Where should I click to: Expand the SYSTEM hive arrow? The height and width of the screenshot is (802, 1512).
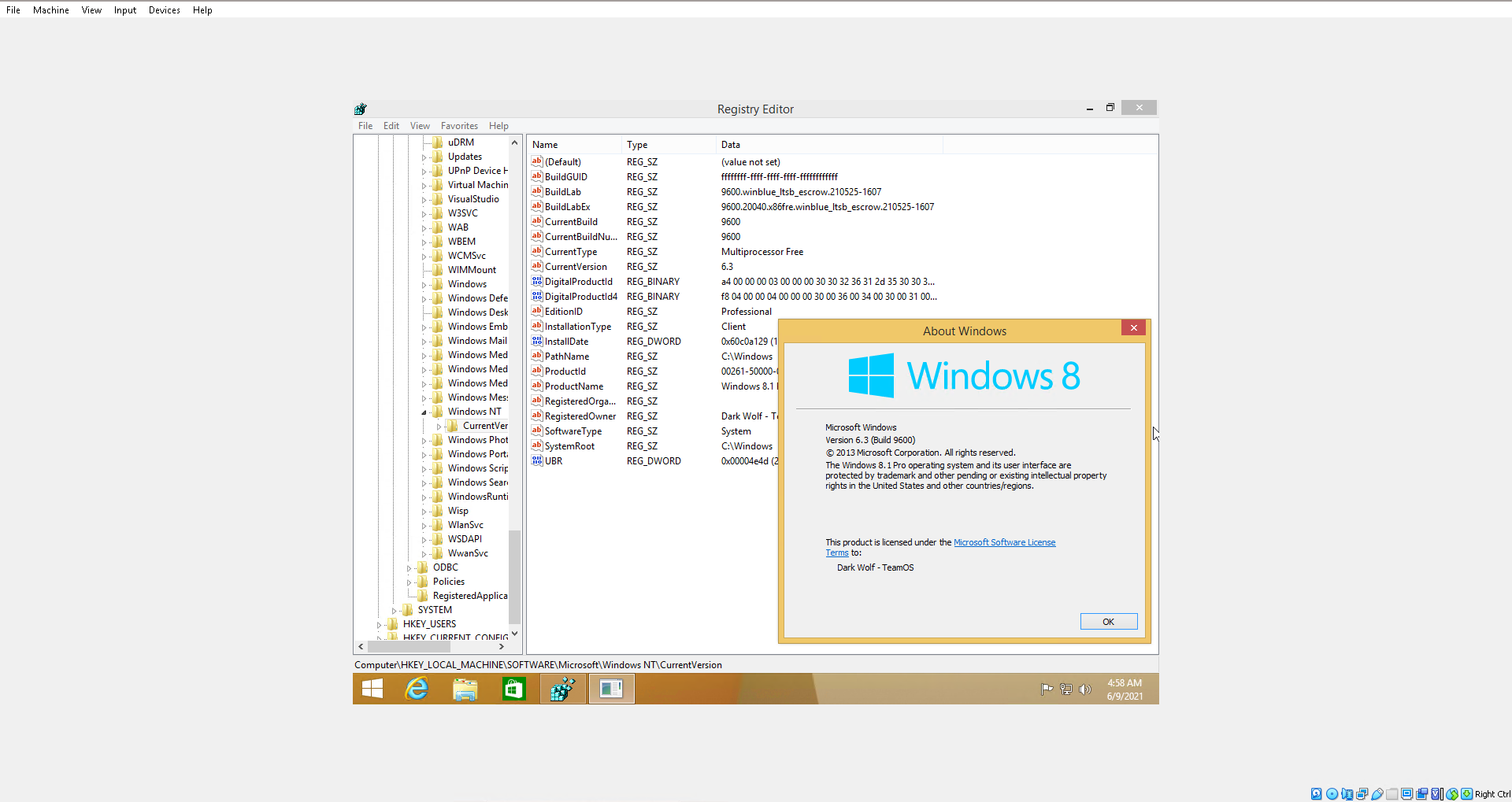click(x=394, y=610)
